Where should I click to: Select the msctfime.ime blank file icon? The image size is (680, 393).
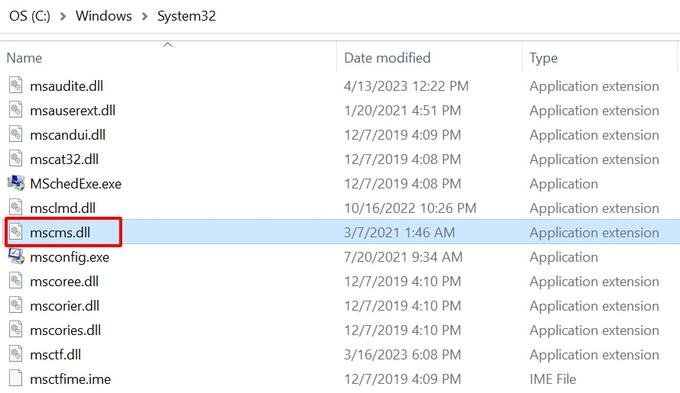pos(16,378)
